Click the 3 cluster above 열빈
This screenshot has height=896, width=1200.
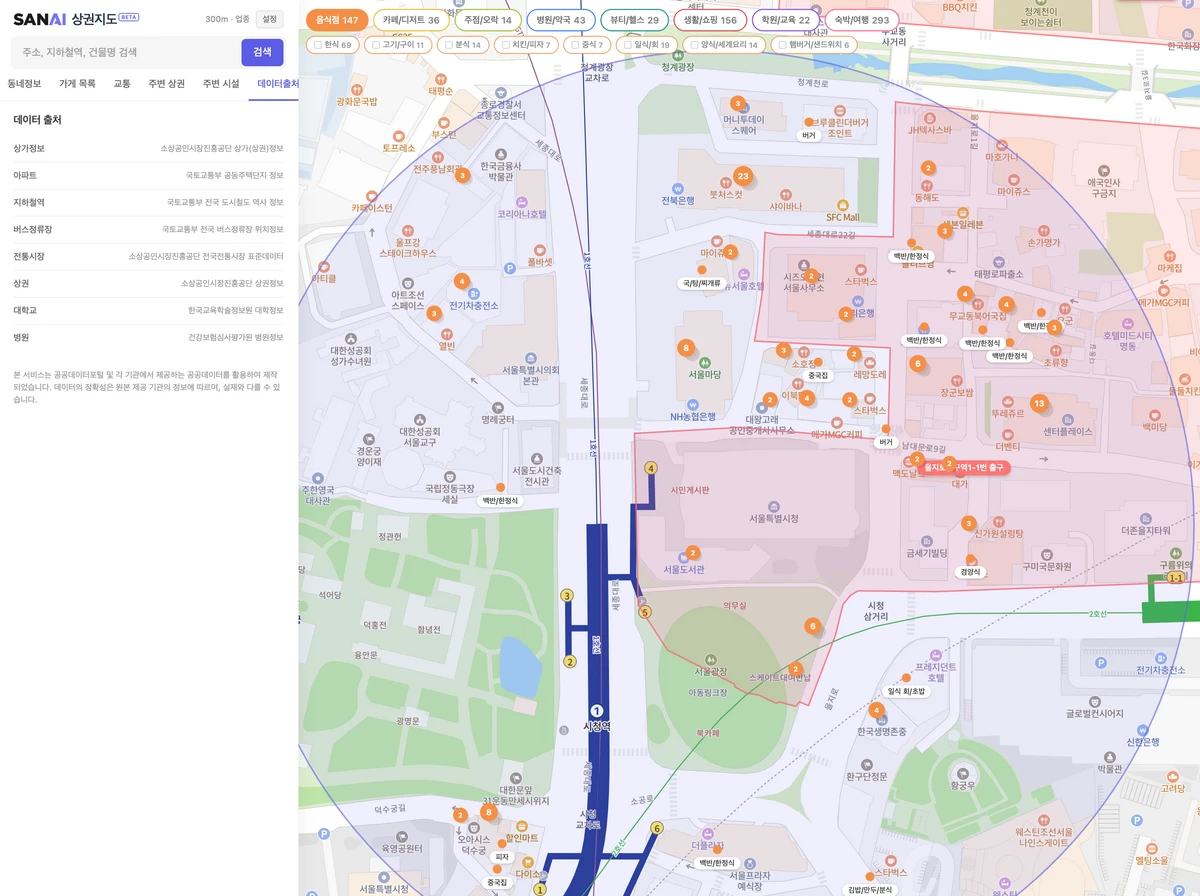[434, 313]
